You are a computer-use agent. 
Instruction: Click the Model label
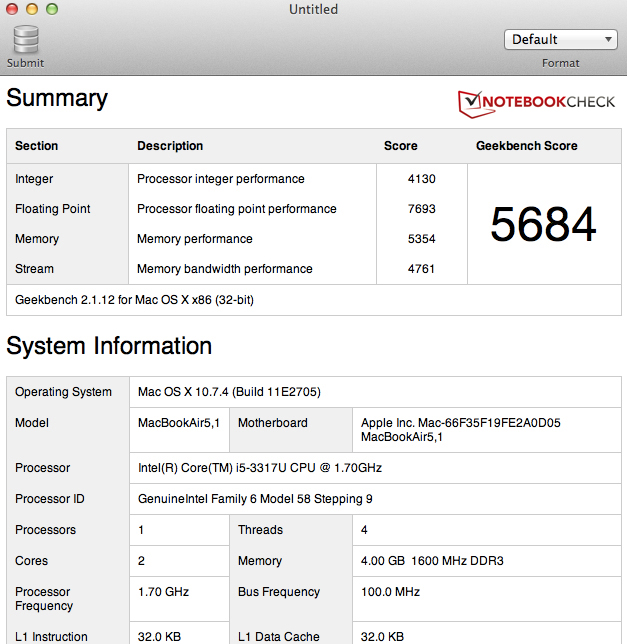pyautogui.click(x=32, y=423)
